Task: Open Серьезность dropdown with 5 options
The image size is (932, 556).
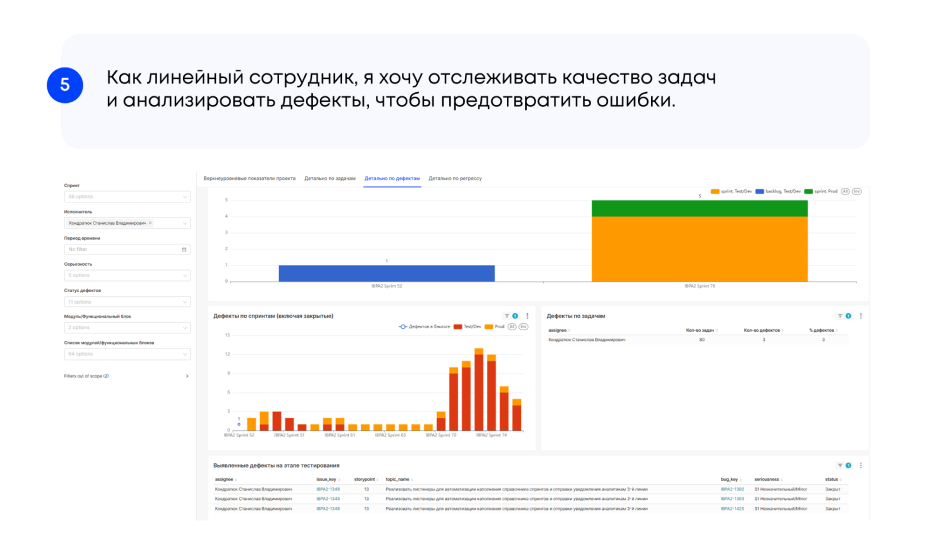Action: (x=127, y=275)
